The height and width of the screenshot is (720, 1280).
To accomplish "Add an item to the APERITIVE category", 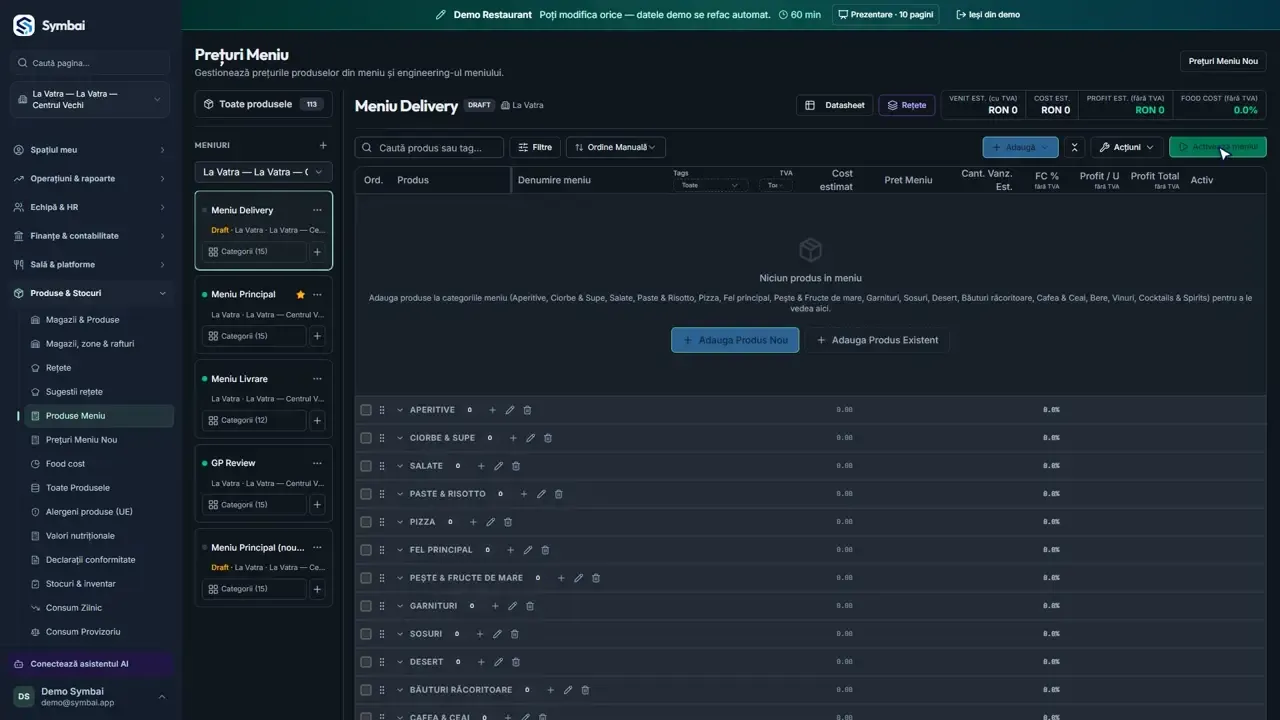I will pos(492,410).
